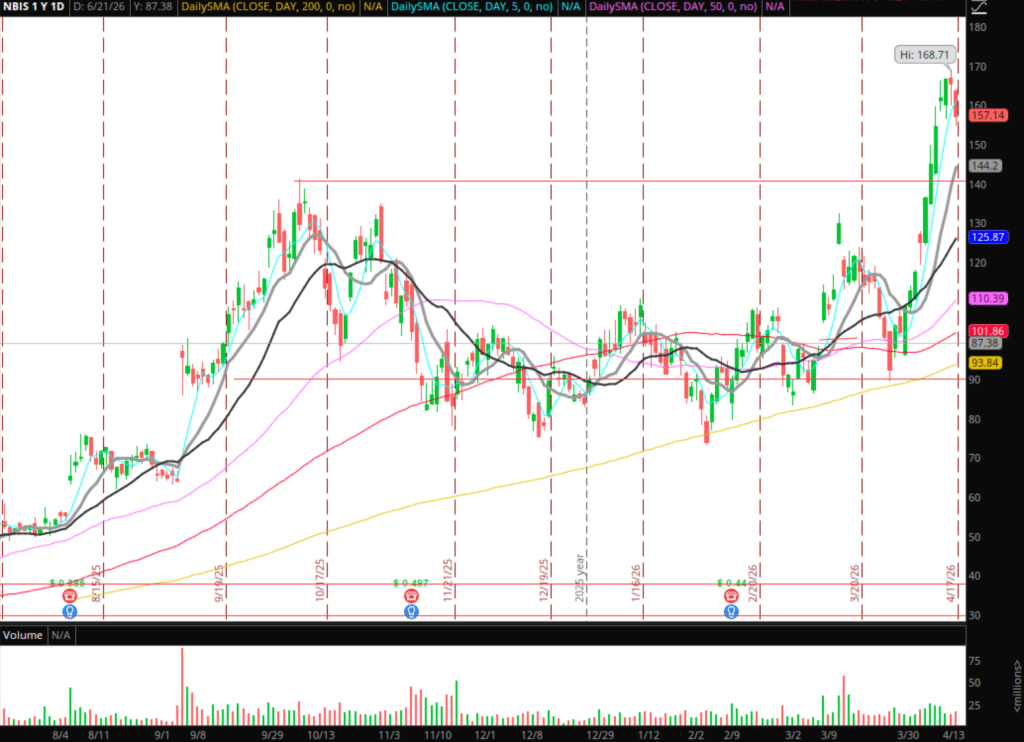Click the blue lightbulb icon near 11/21/25
This screenshot has height=742, width=1024.
click(x=412, y=610)
